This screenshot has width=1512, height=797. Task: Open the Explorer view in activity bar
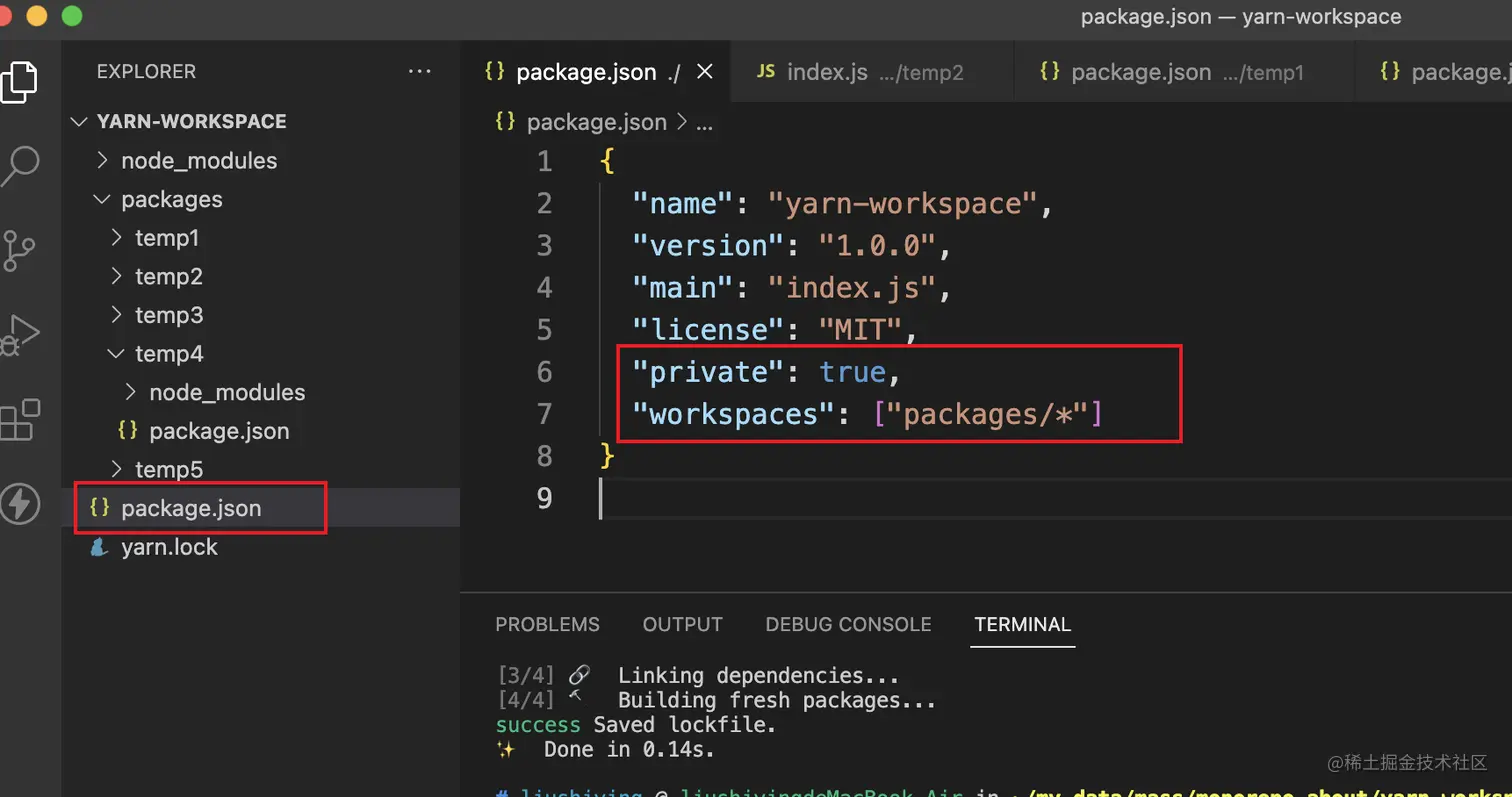[x=19, y=82]
